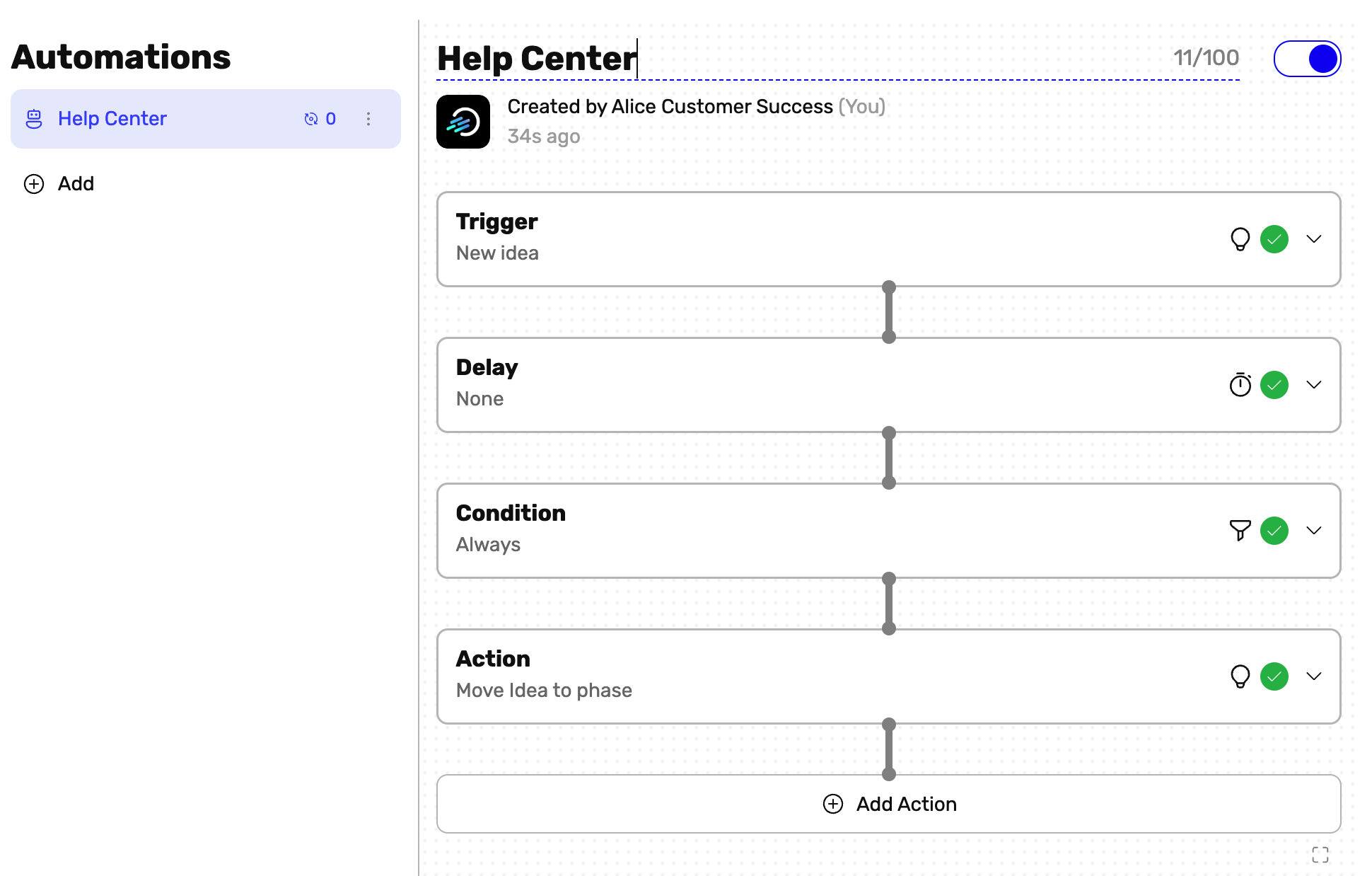
Task: Click the green check status on Trigger
Action: pyautogui.click(x=1274, y=239)
